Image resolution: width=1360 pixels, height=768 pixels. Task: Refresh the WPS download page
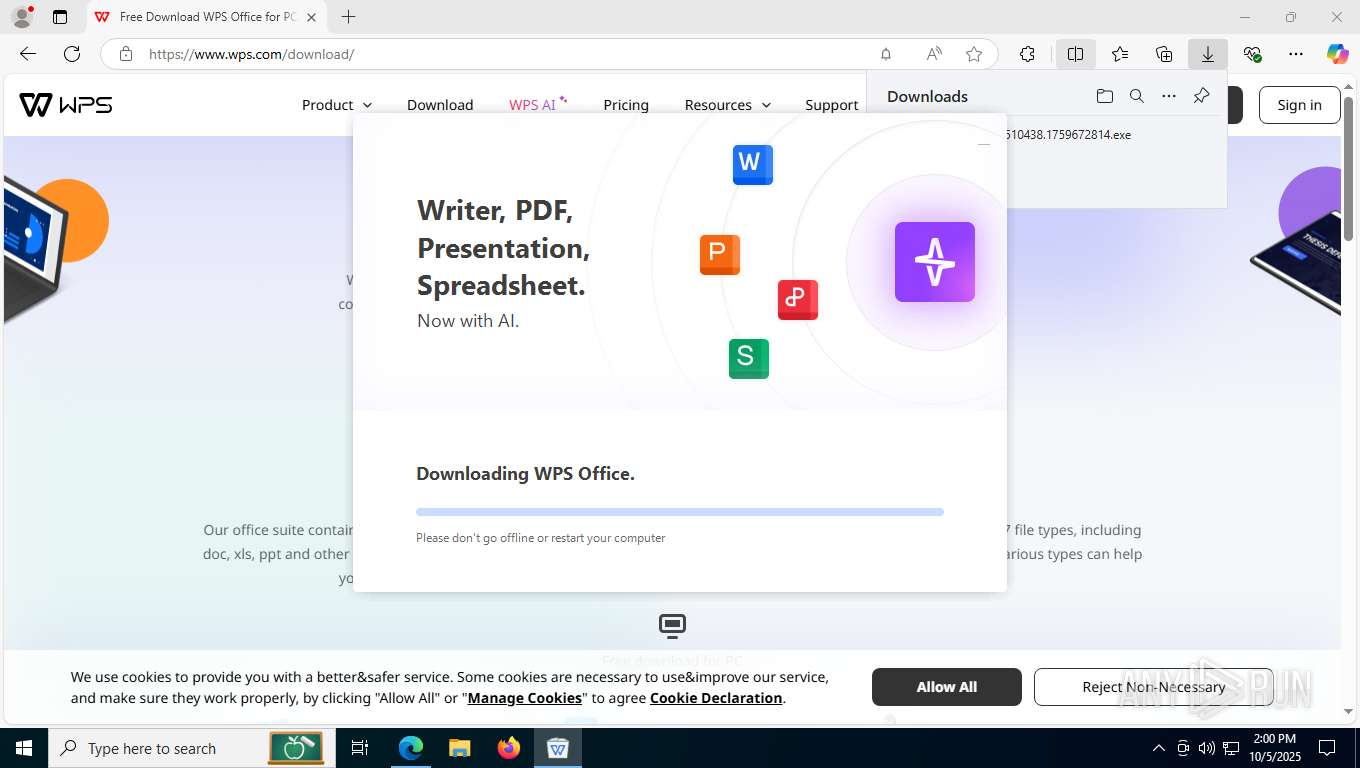click(x=72, y=54)
